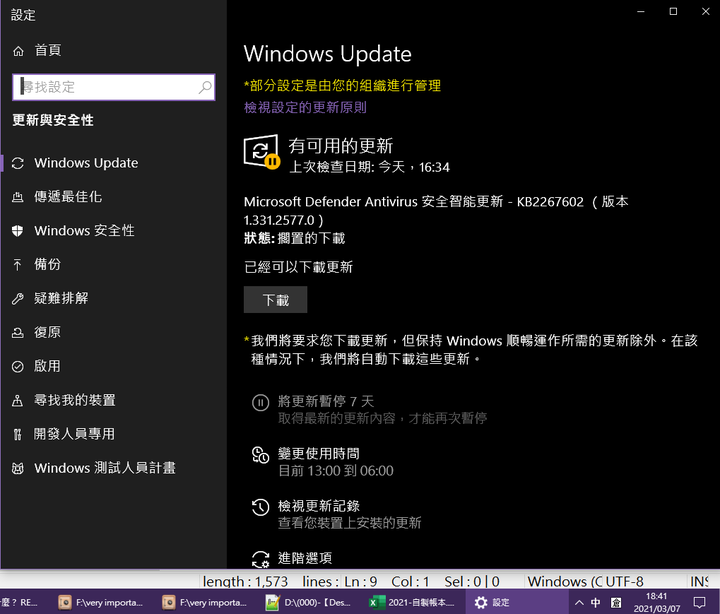Open the first F:\very importa taskbar item
This screenshot has width=720, height=614.
coord(101,602)
